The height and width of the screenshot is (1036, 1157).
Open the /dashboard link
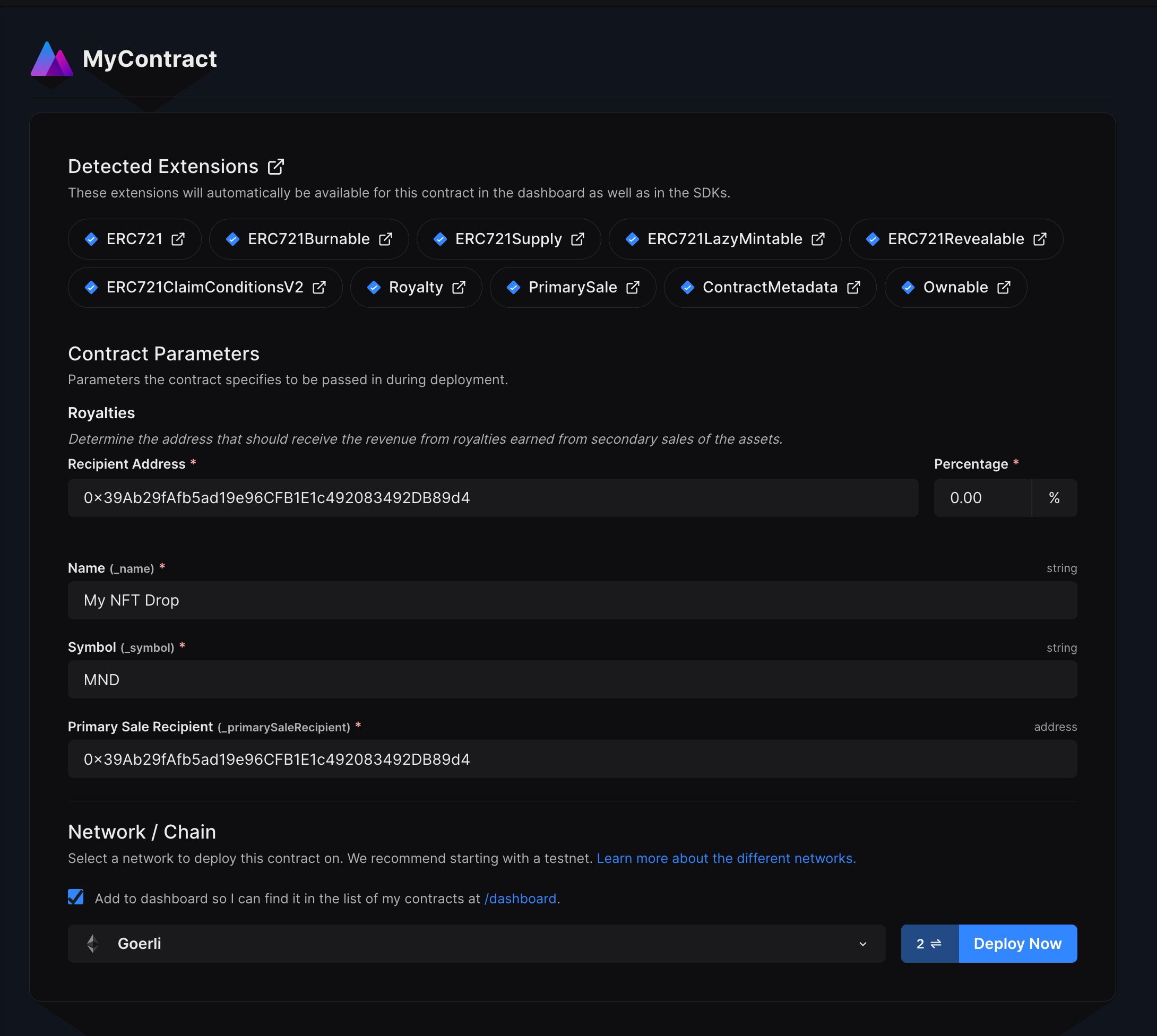[520, 898]
